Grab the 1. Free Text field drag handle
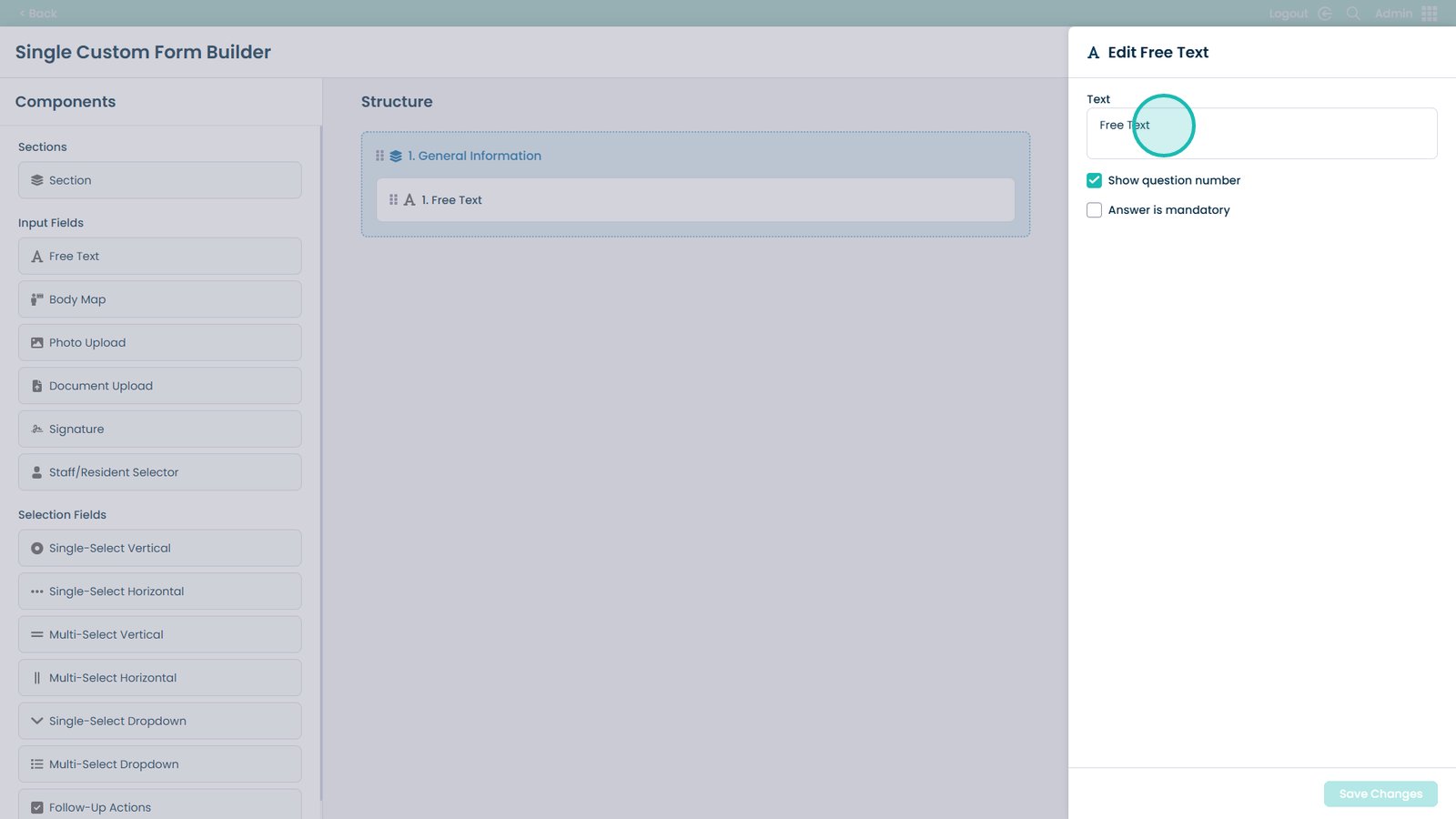The image size is (1456, 819). pyautogui.click(x=394, y=200)
